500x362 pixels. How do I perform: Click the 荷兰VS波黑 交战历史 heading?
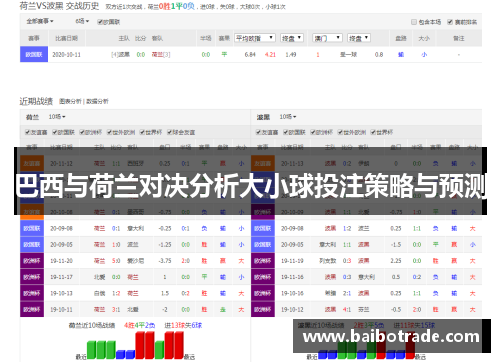59,6
